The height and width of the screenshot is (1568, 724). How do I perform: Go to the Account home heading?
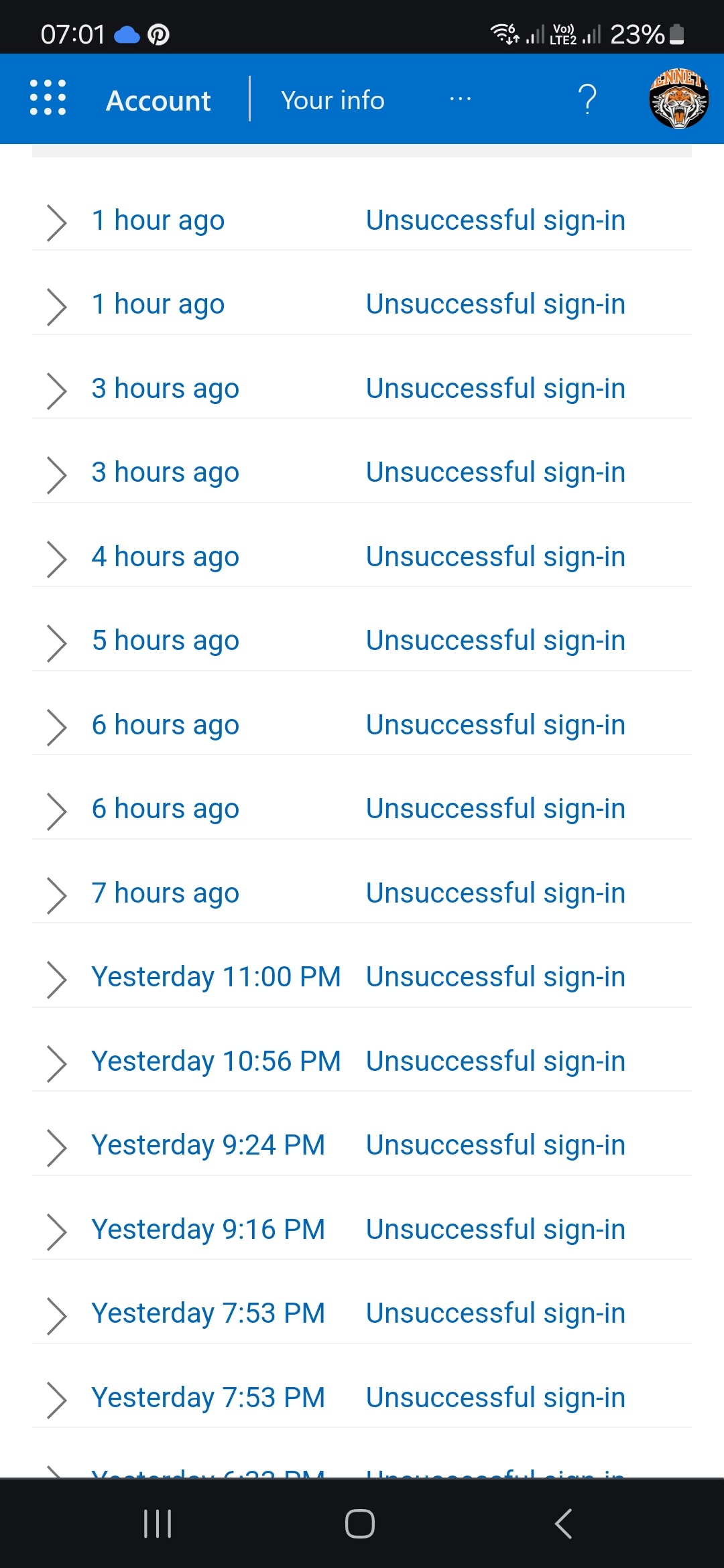[158, 101]
